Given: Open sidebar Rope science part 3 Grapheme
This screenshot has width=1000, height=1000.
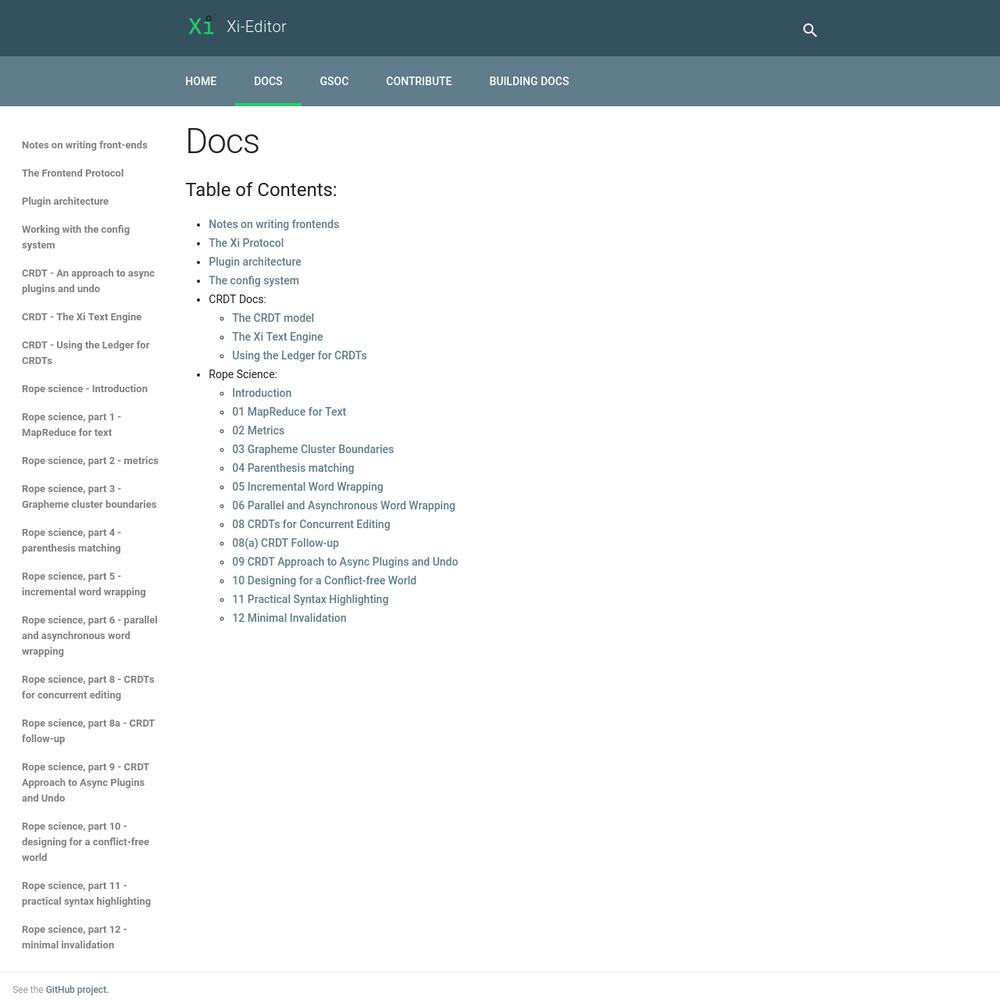Looking at the screenshot, I should pyautogui.click(x=89, y=496).
